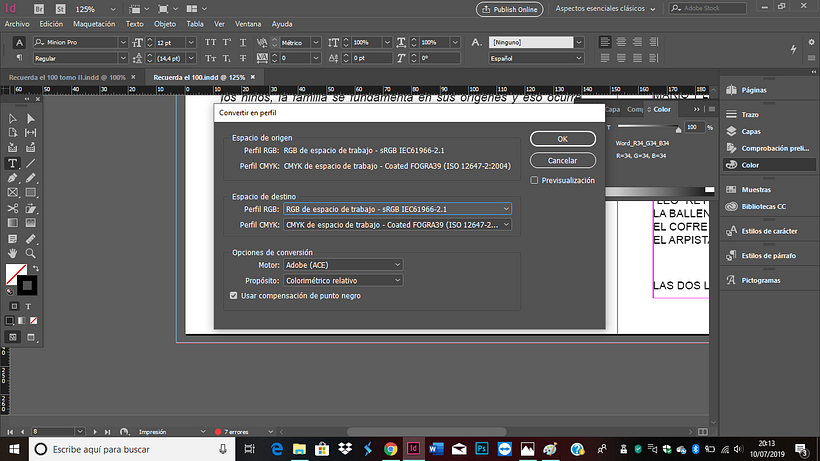The image size is (820, 461).
Task: Select the Zoom tool magnifier
Action: (x=30, y=253)
